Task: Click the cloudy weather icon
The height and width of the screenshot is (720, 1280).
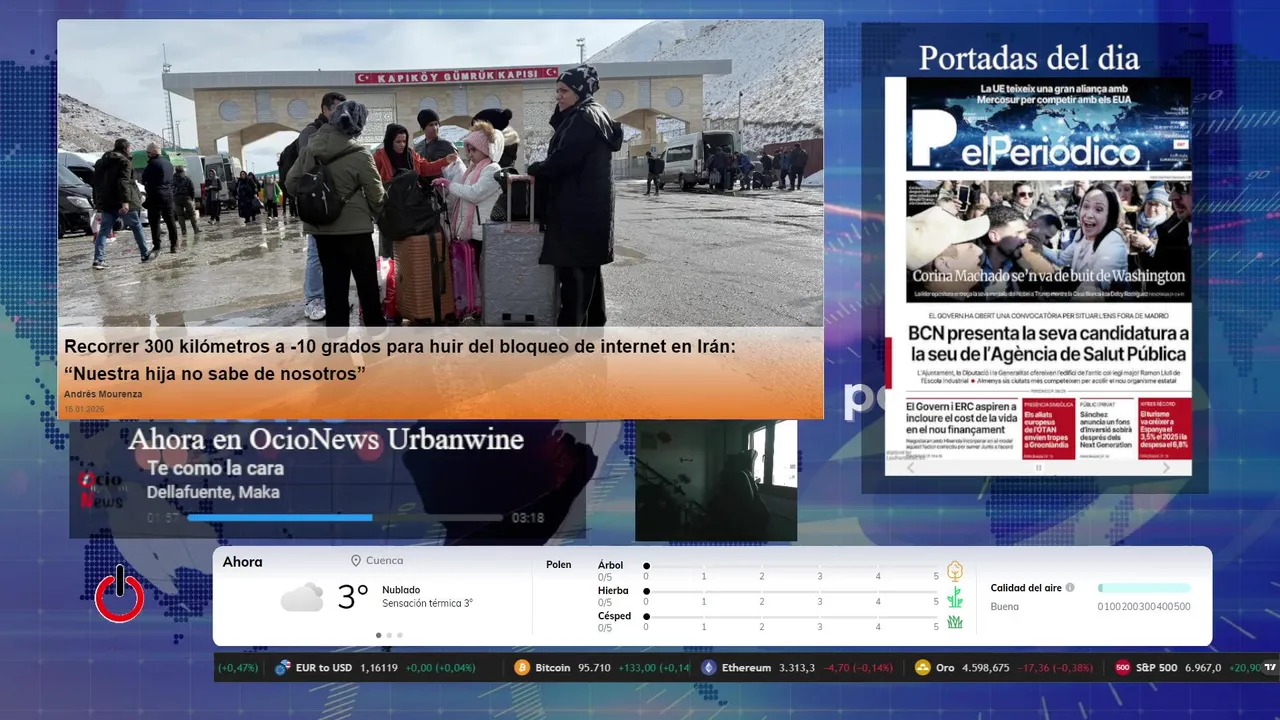Action: click(x=302, y=597)
